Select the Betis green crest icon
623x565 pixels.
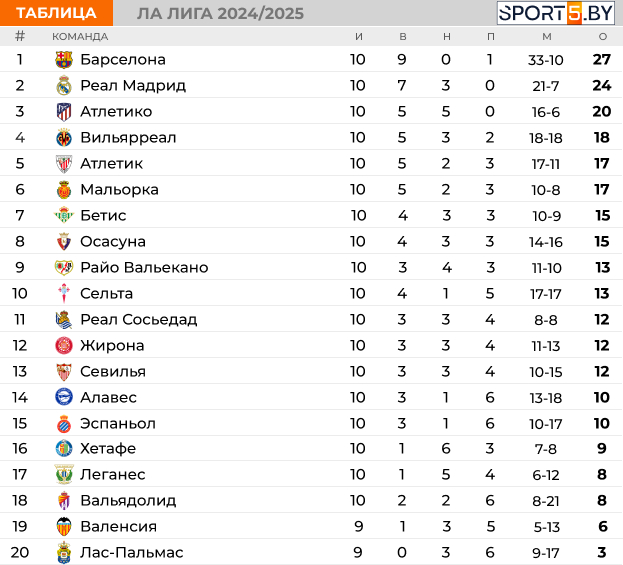[x=64, y=215]
